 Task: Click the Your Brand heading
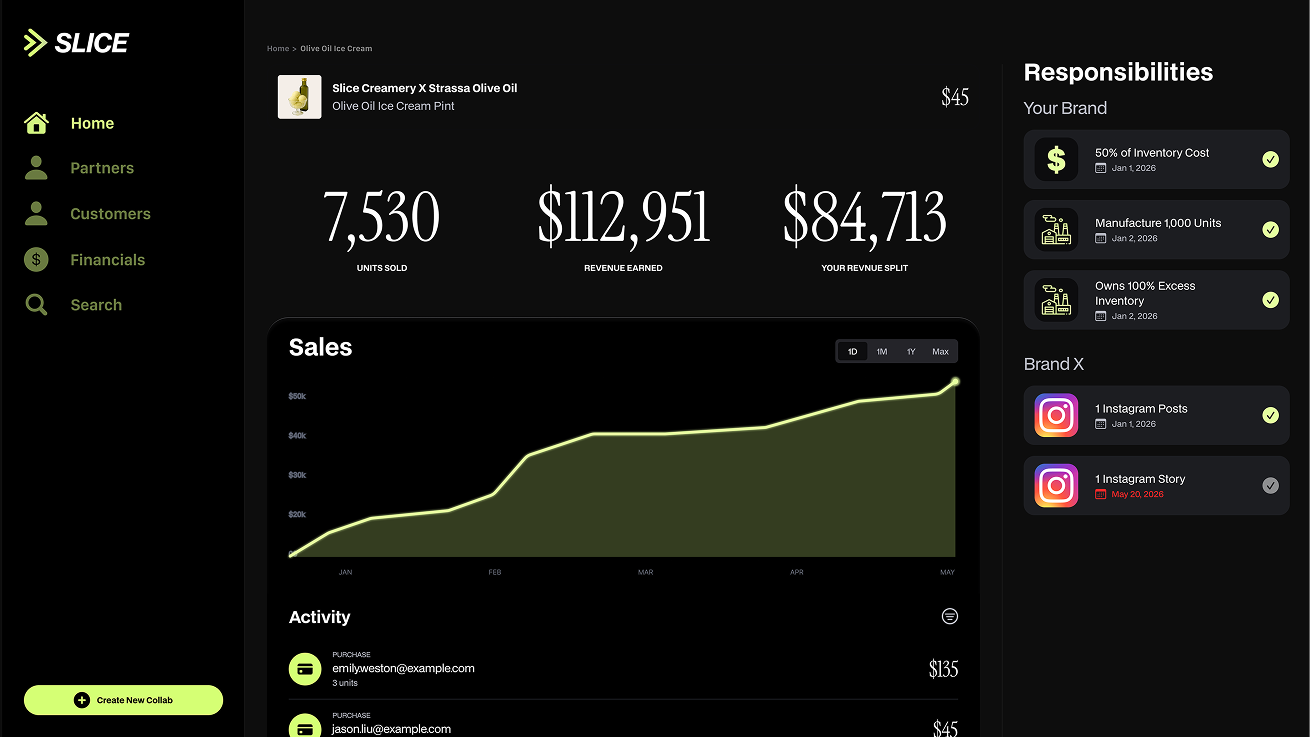tap(1065, 108)
